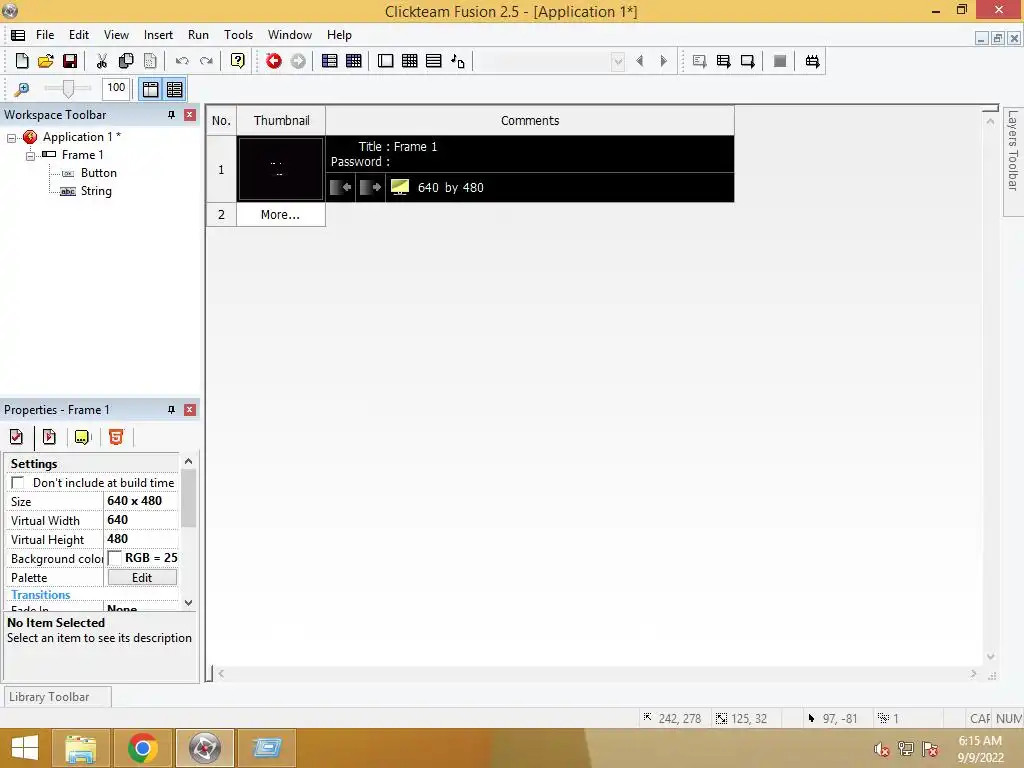Open the Insert menu
The height and width of the screenshot is (768, 1024).
coord(158,35)
